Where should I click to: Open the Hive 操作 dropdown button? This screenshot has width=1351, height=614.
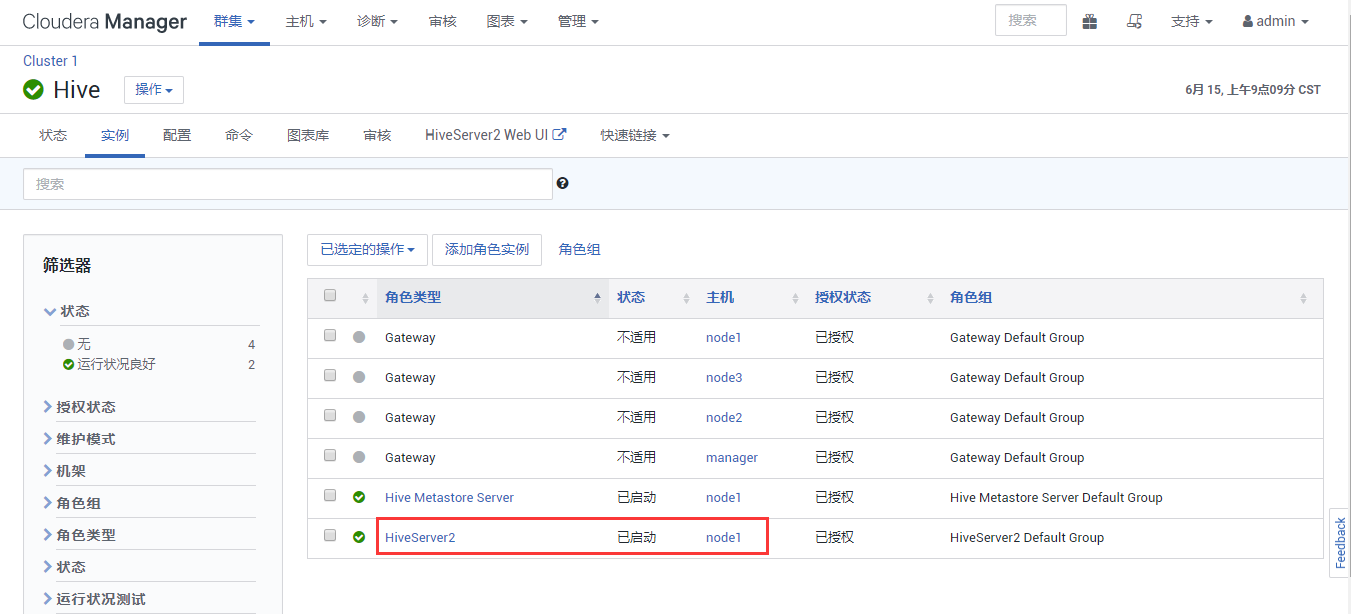pyautogui.click(x=154, y=89)
